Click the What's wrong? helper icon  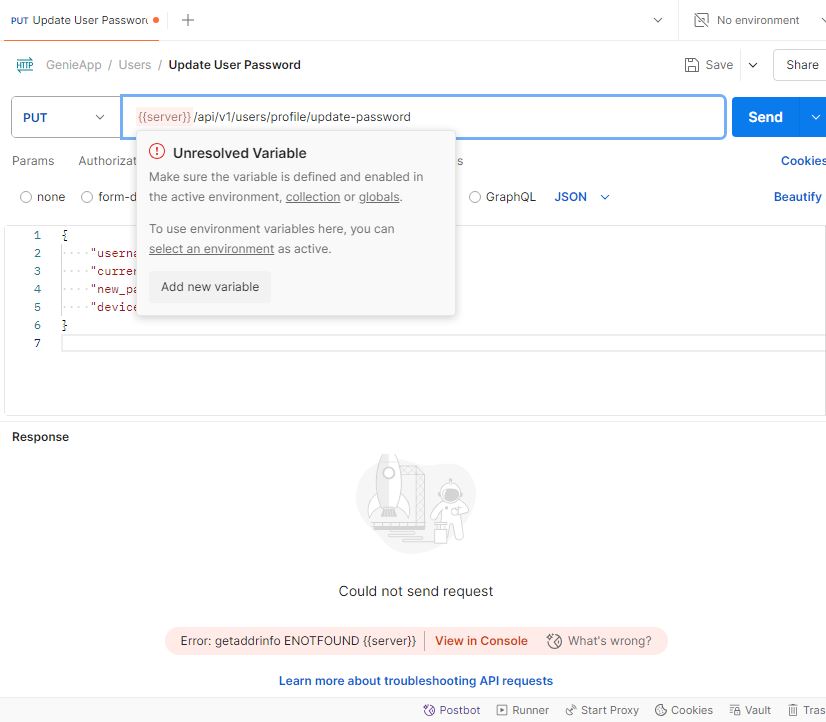coord(554,641)
